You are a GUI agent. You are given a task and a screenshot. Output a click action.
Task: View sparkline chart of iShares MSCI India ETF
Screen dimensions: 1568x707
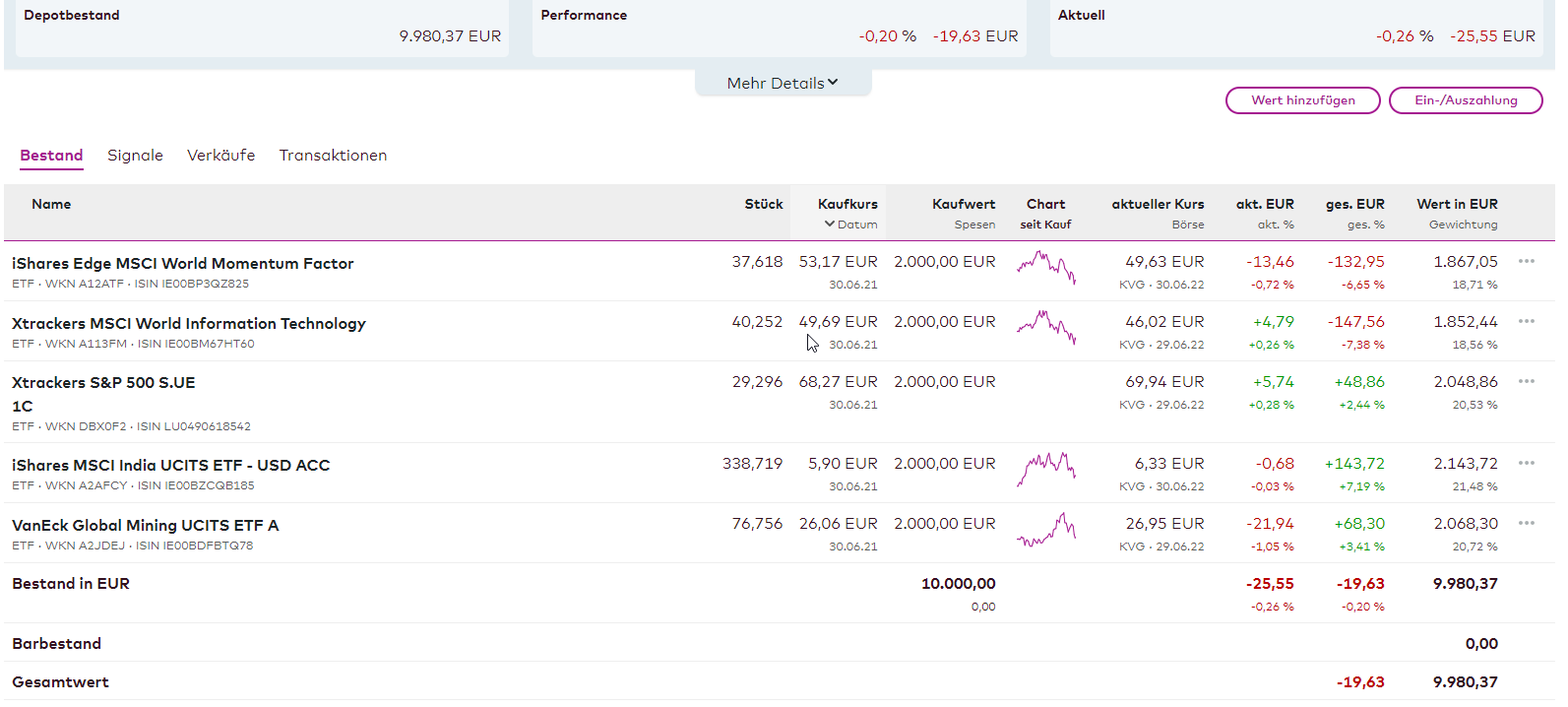pyautogui.click(x=1045, y=469)
